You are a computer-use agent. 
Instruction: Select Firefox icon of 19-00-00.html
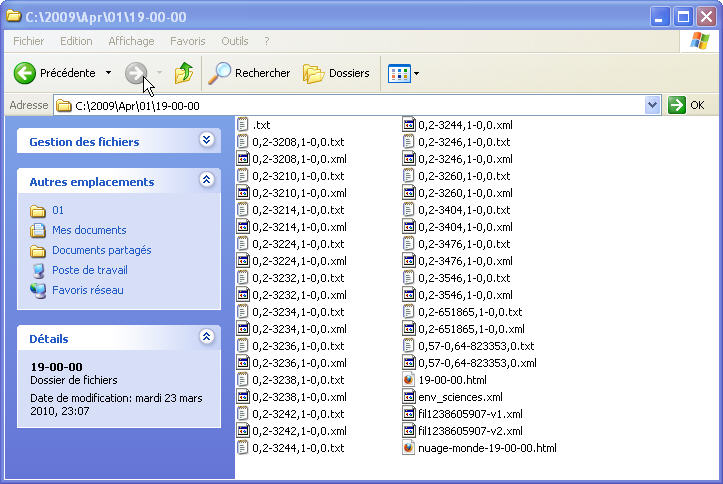tap(409, 380)
